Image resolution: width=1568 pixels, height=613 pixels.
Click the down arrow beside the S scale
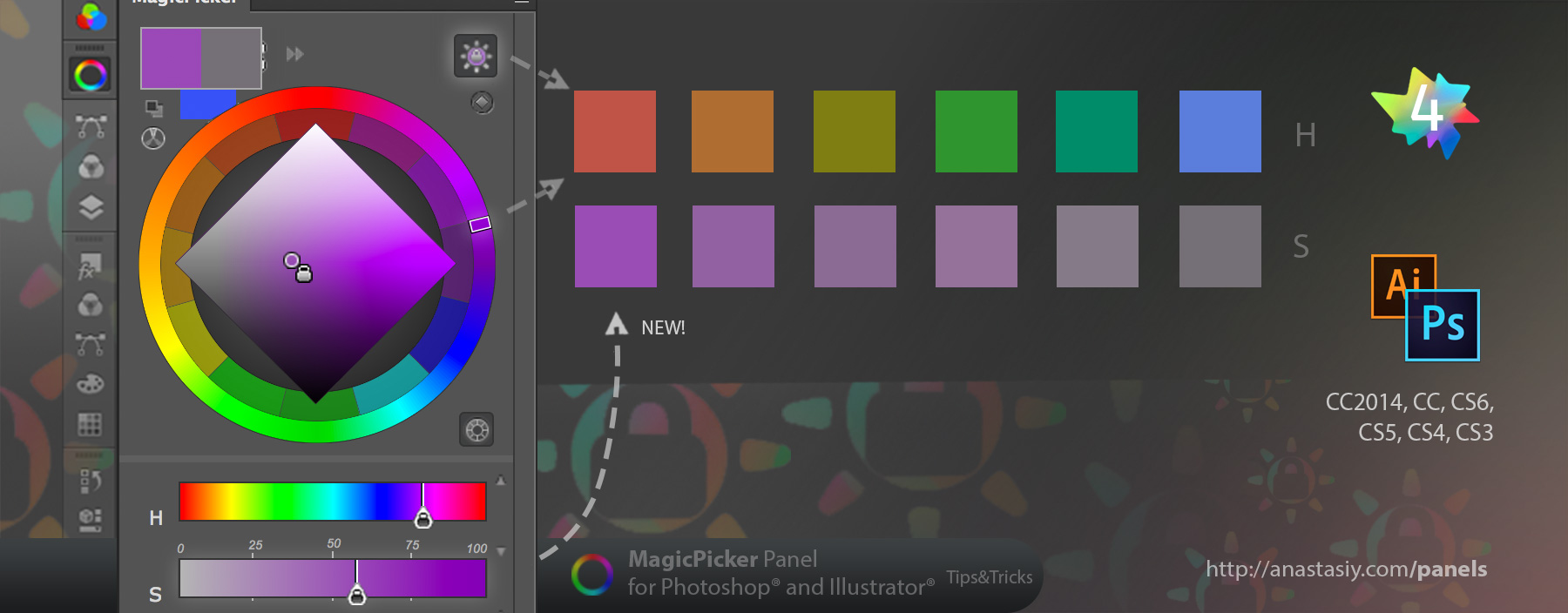click(501, 551)
